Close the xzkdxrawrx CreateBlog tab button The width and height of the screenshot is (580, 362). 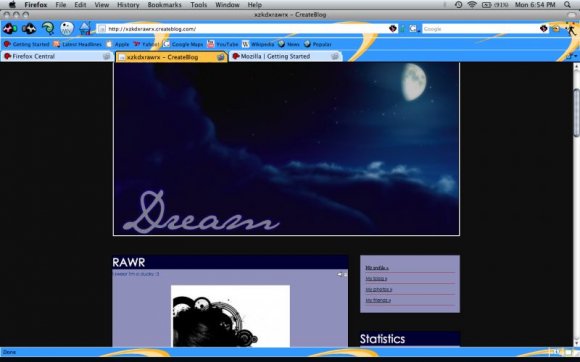pyautogui.click(x=220, y=57)
